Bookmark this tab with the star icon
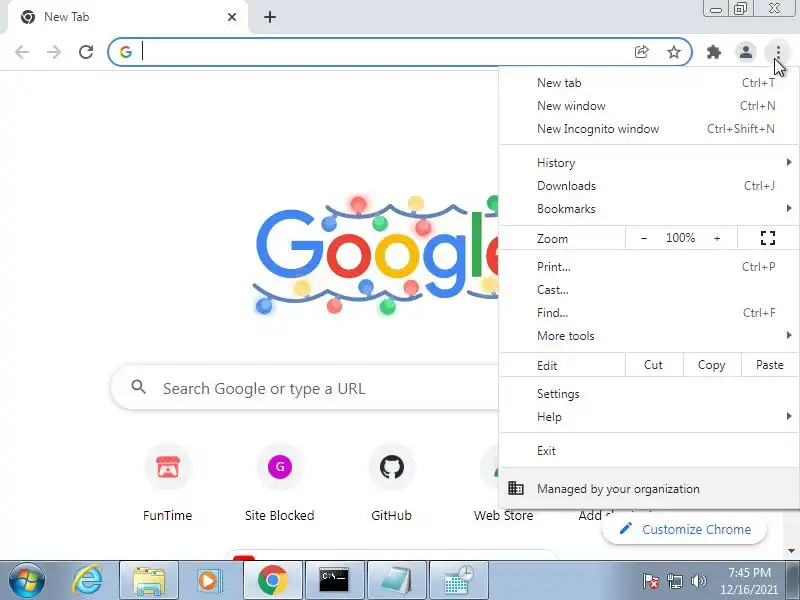Viewport: 800px width, 600px height. click(673, 52)
